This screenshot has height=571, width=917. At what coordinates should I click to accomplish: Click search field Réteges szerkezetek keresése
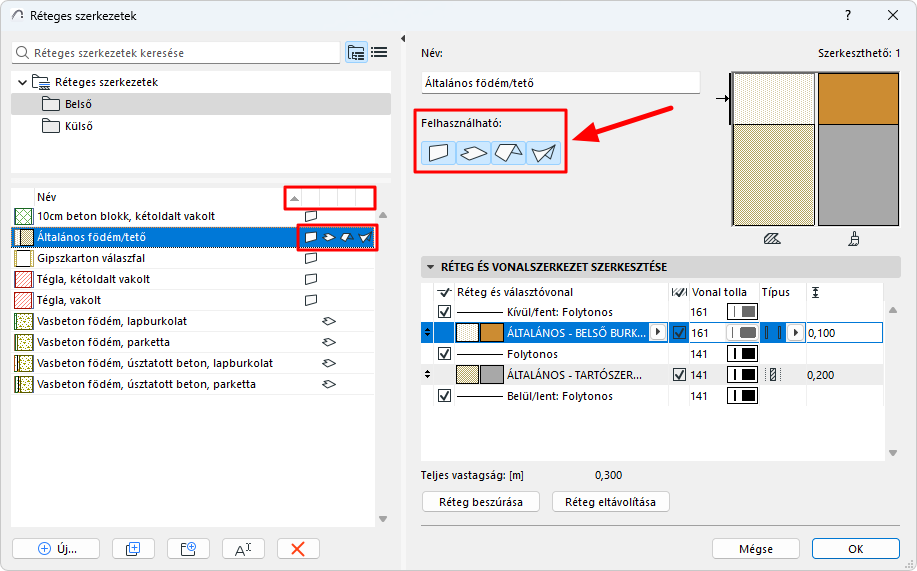click(175, 53)
